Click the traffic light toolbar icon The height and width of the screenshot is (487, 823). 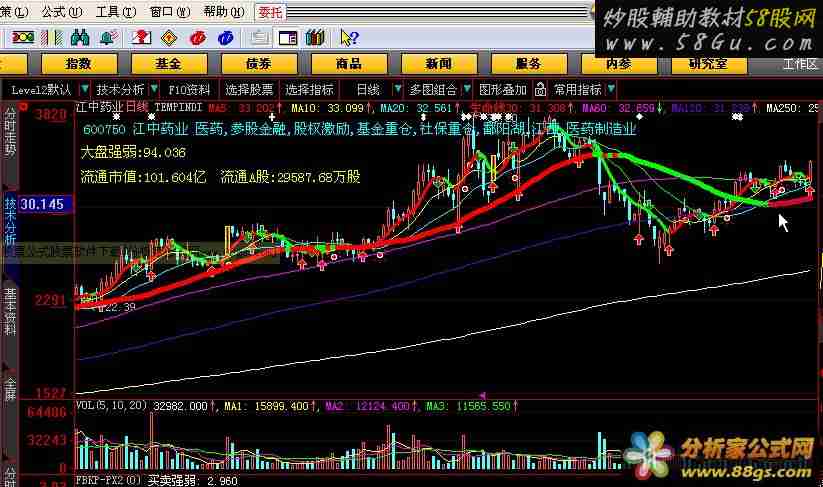[x=23, y=38]
